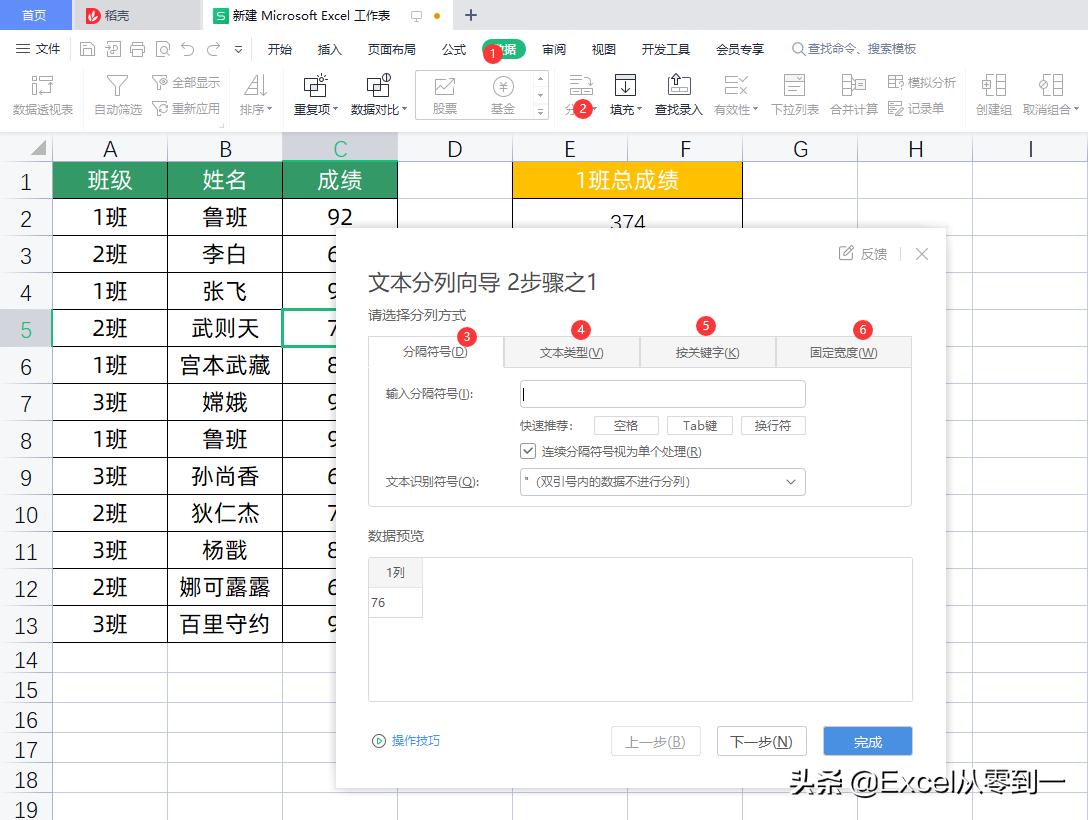Switch to the 文本类型 tab

tap(571, 351)
